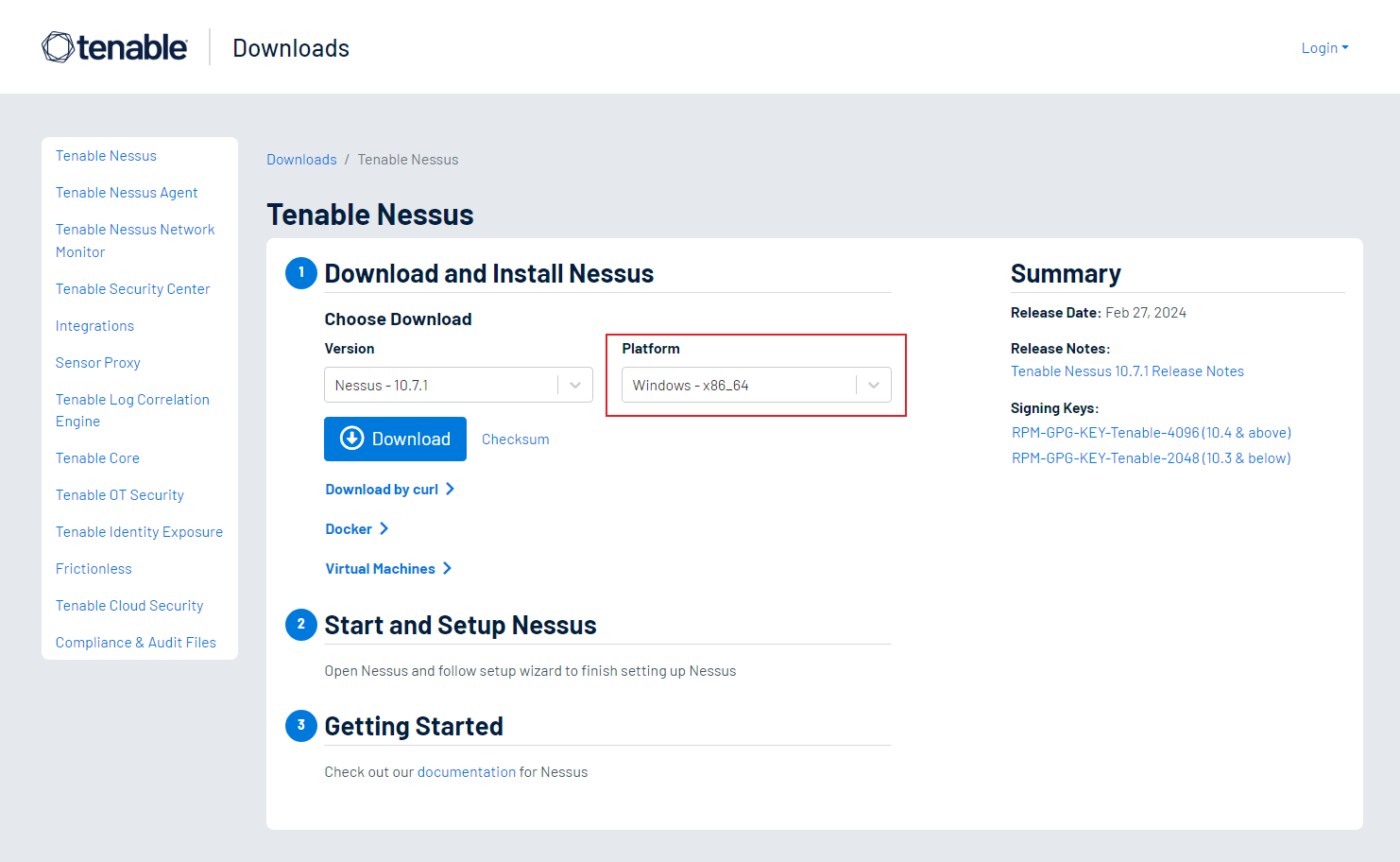Click the Tenable Nessus breadcrumb text
The height and width of the screenshot is (862, 1400).
coord(407,160)
